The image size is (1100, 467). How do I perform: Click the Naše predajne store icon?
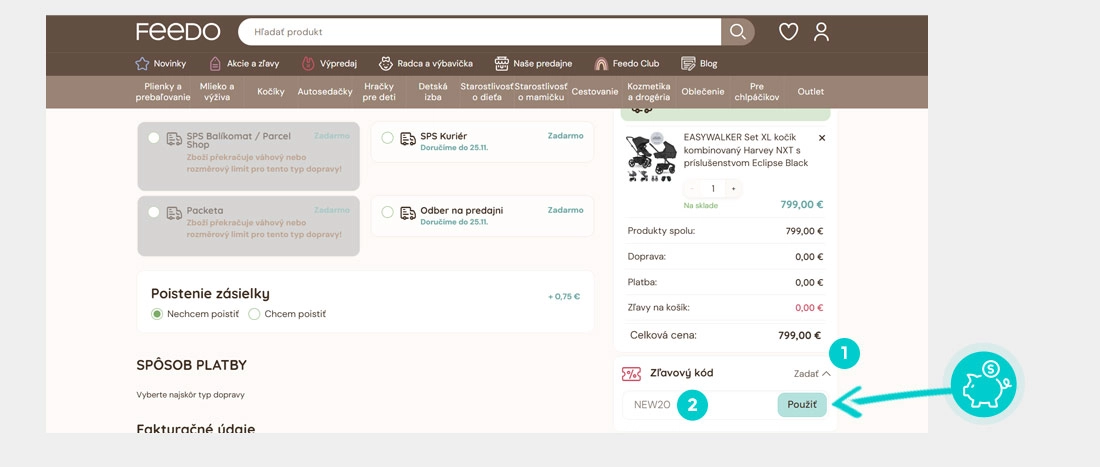[501, 64]
